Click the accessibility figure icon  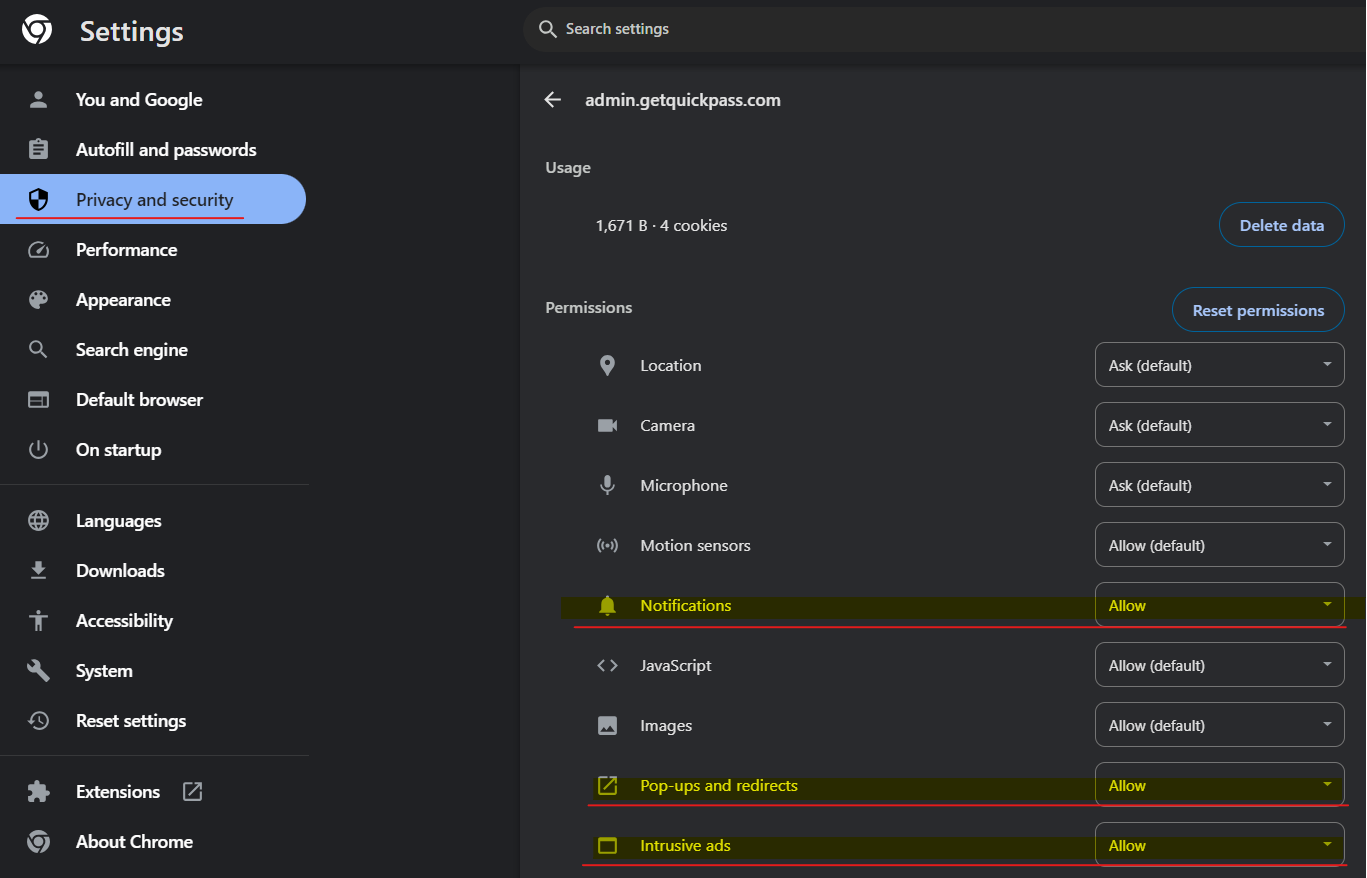pos(38,620)
